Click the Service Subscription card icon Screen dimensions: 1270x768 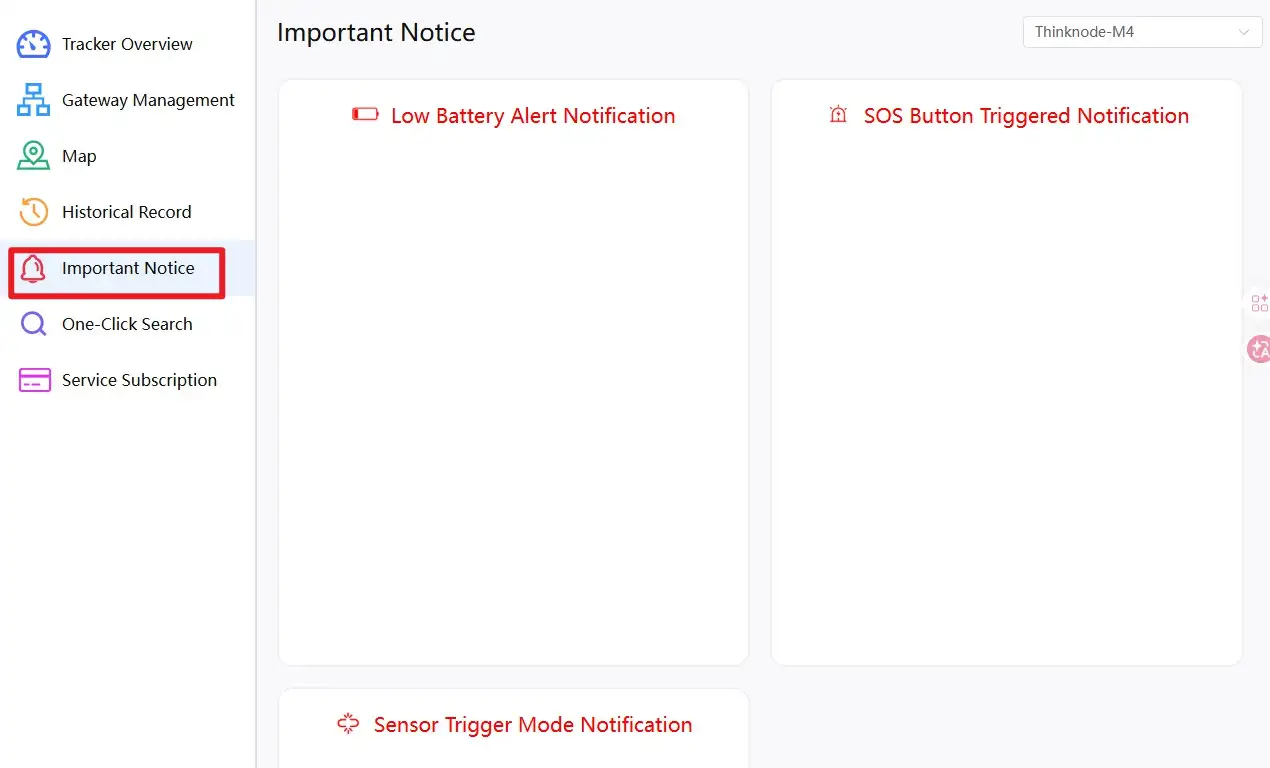coord(34,380)
